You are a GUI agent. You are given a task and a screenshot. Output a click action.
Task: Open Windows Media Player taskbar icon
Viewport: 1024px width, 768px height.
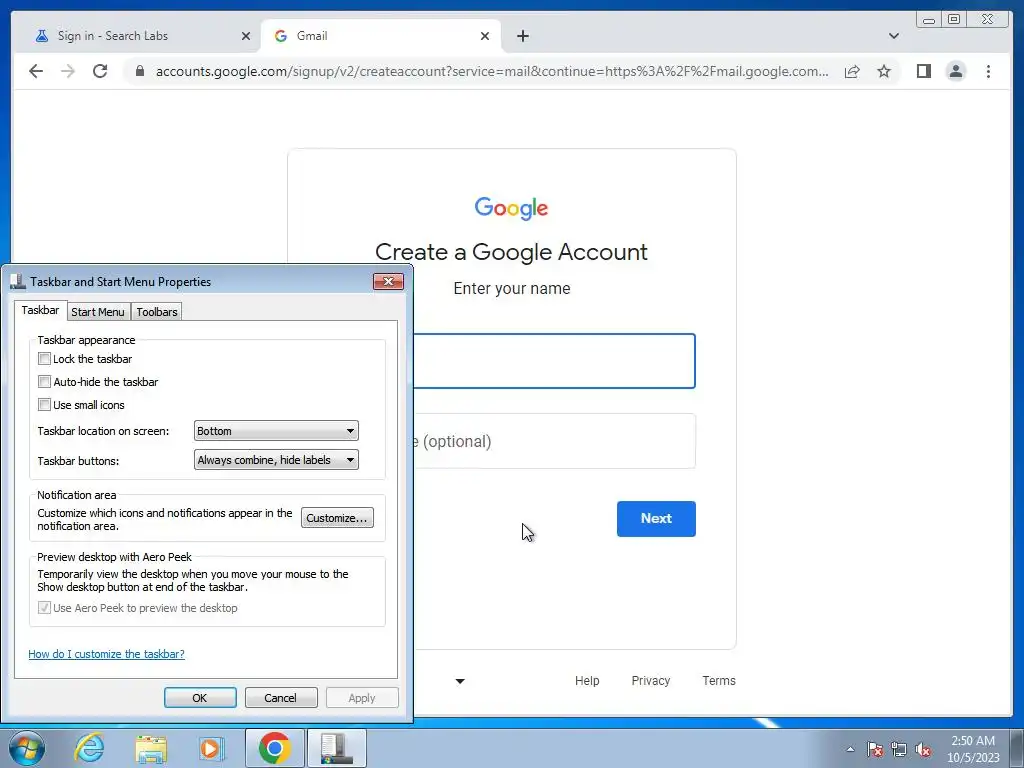210,748
